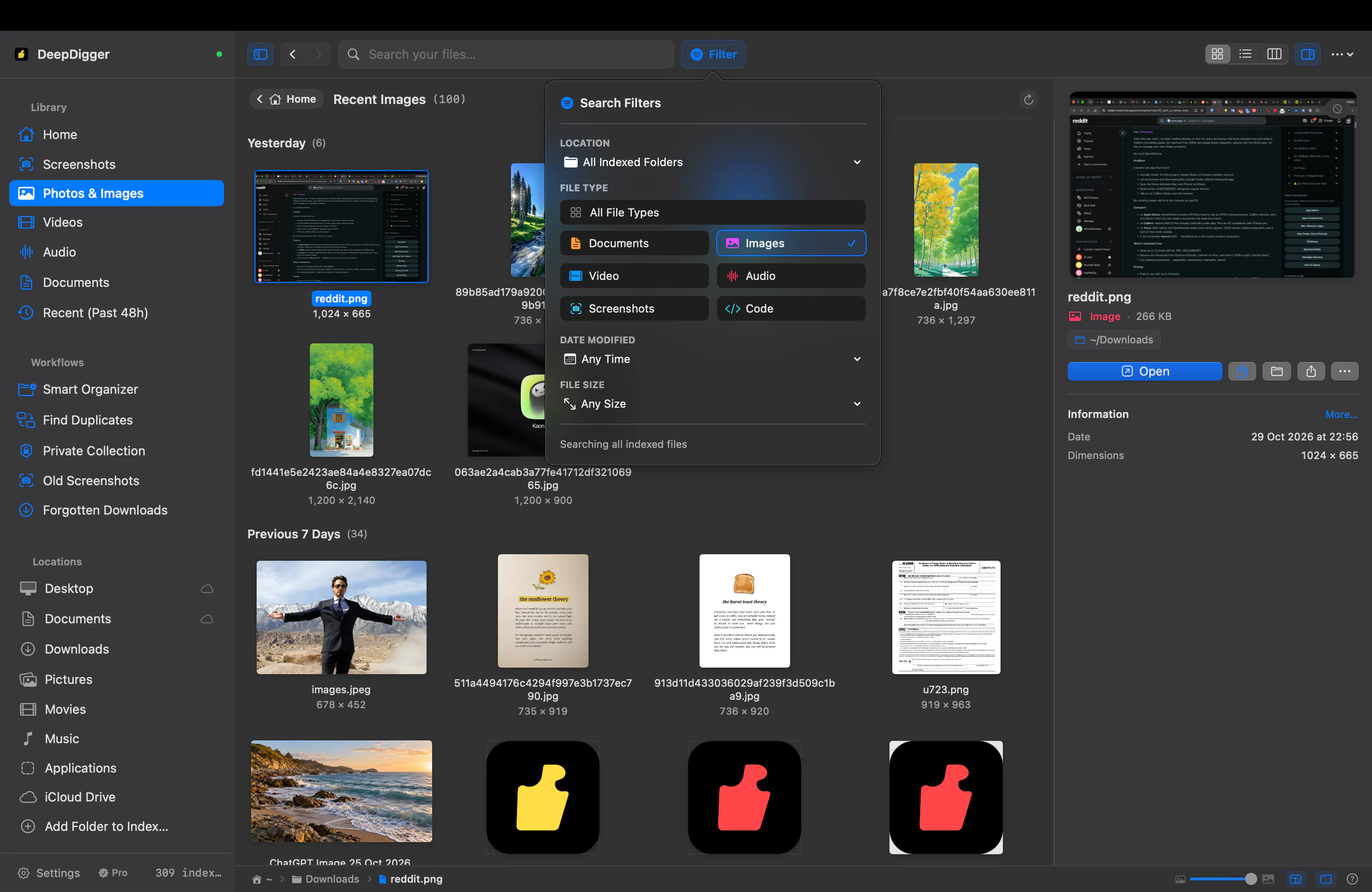
Task: Click the More... information link
Action: pyautogui.click(x=1341, y=414)
